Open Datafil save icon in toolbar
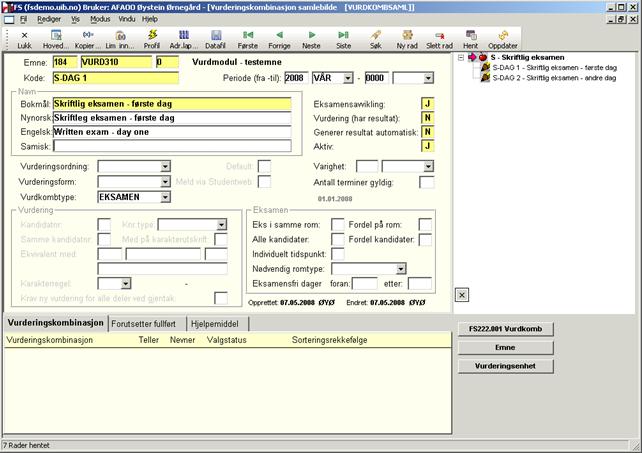The height and width of the screenshot is (453, 642). 216,36
